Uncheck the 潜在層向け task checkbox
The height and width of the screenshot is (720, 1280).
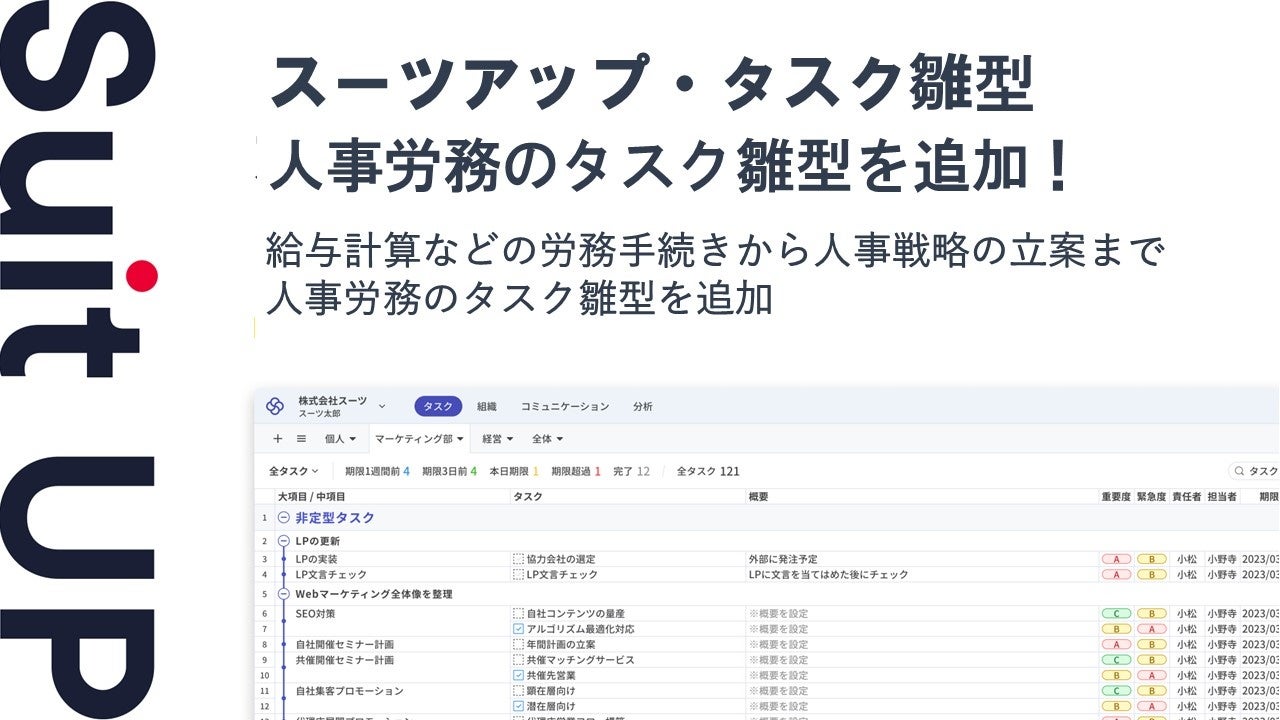[518, 707]
